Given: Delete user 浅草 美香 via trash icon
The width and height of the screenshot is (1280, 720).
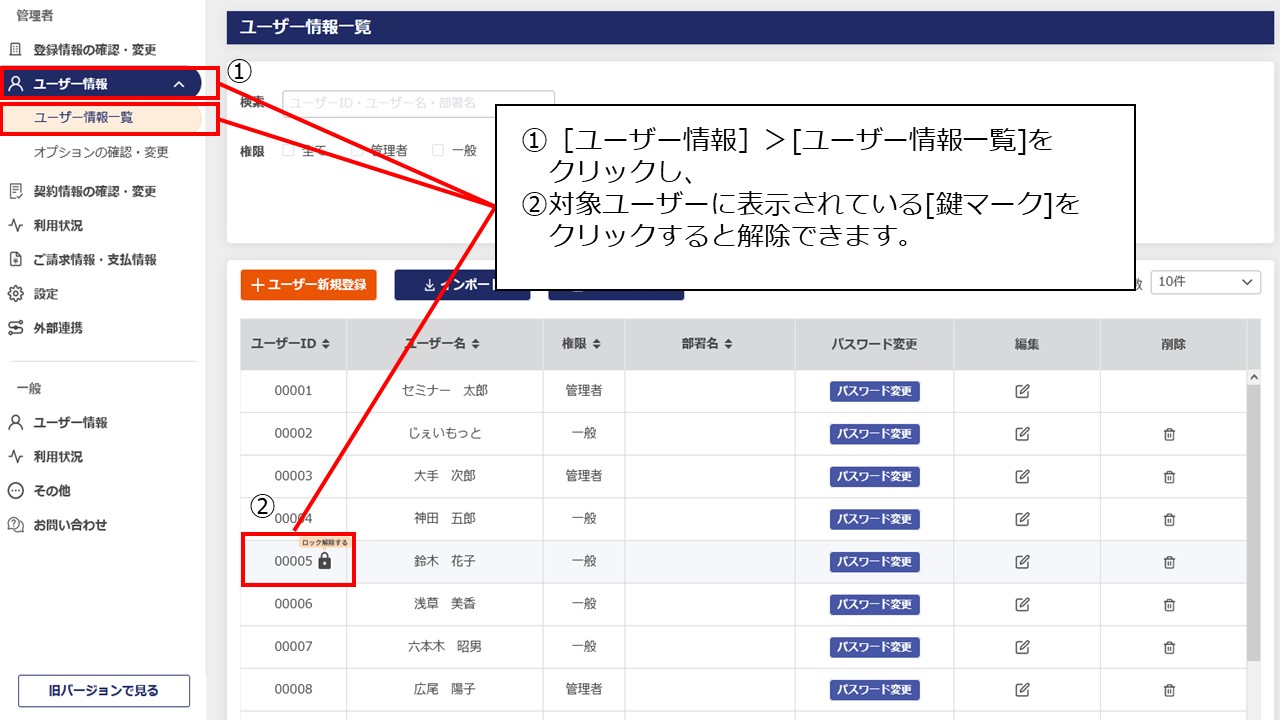Looking at the screenshot, I should tap(1168, 604).
